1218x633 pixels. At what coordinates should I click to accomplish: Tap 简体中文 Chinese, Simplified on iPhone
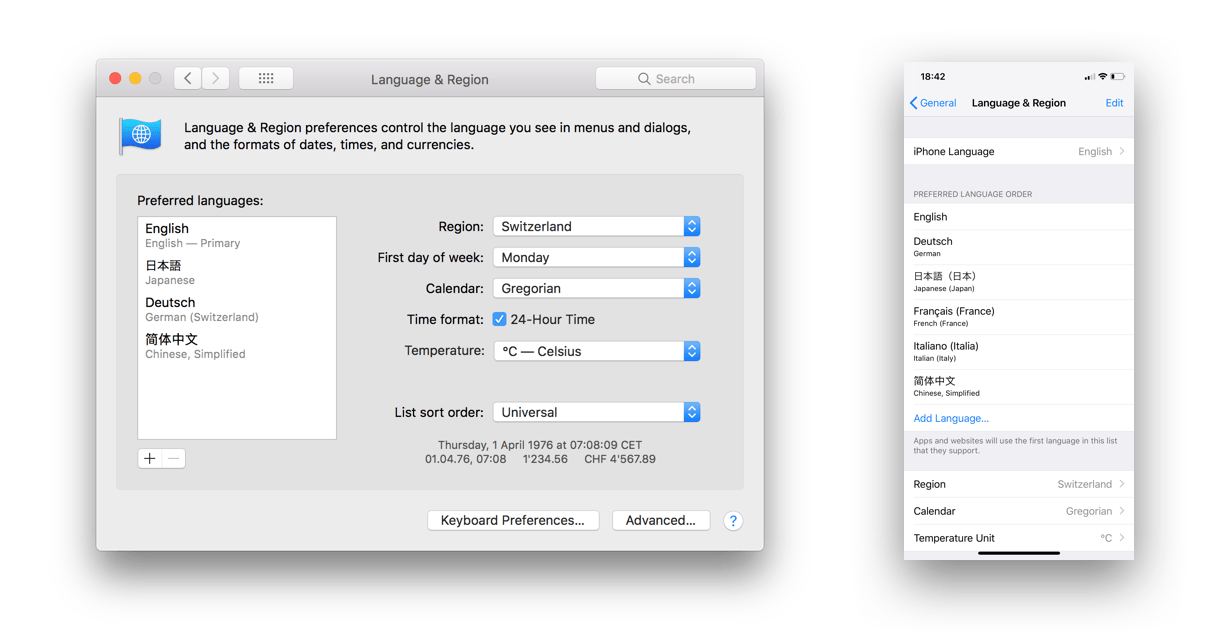point(1019,387)
